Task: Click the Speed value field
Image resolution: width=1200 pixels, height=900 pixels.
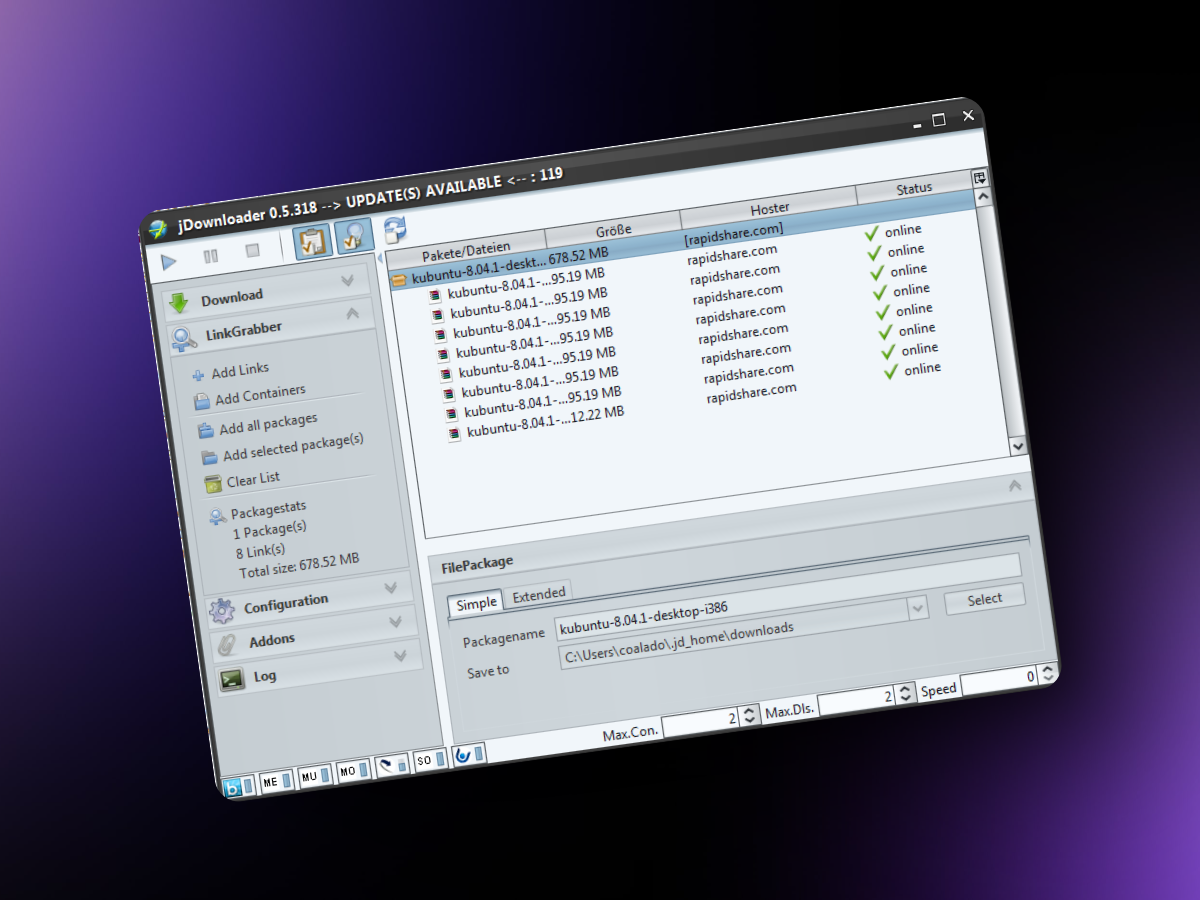Action: [998, 679]
